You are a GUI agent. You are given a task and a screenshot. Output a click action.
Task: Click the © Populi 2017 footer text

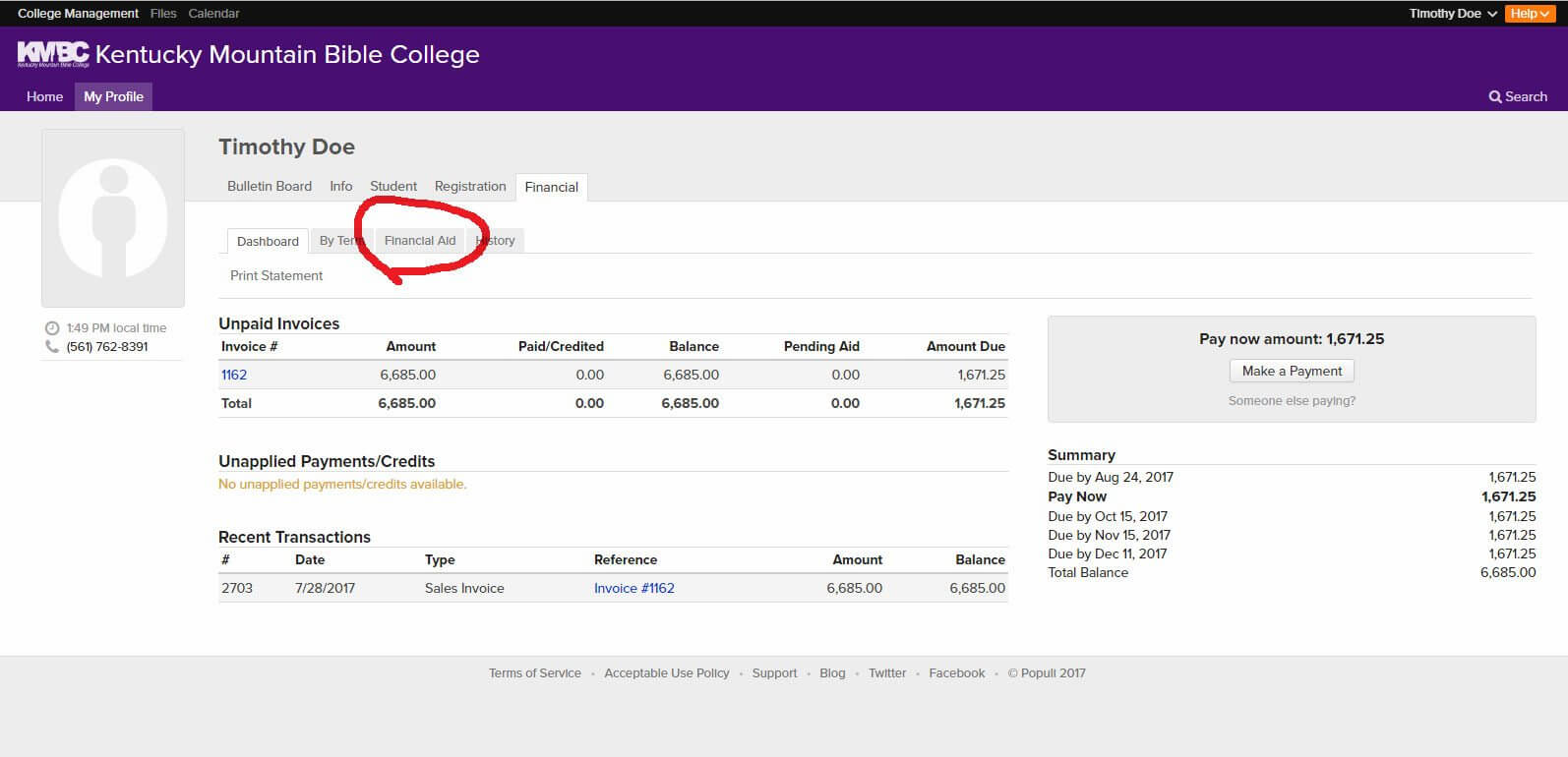pyautogui.click(x=1047, y=673)
